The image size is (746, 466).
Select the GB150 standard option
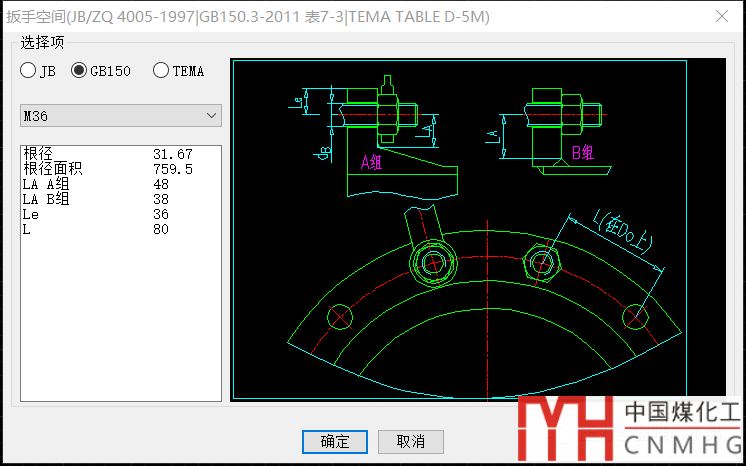pos(79,71)
